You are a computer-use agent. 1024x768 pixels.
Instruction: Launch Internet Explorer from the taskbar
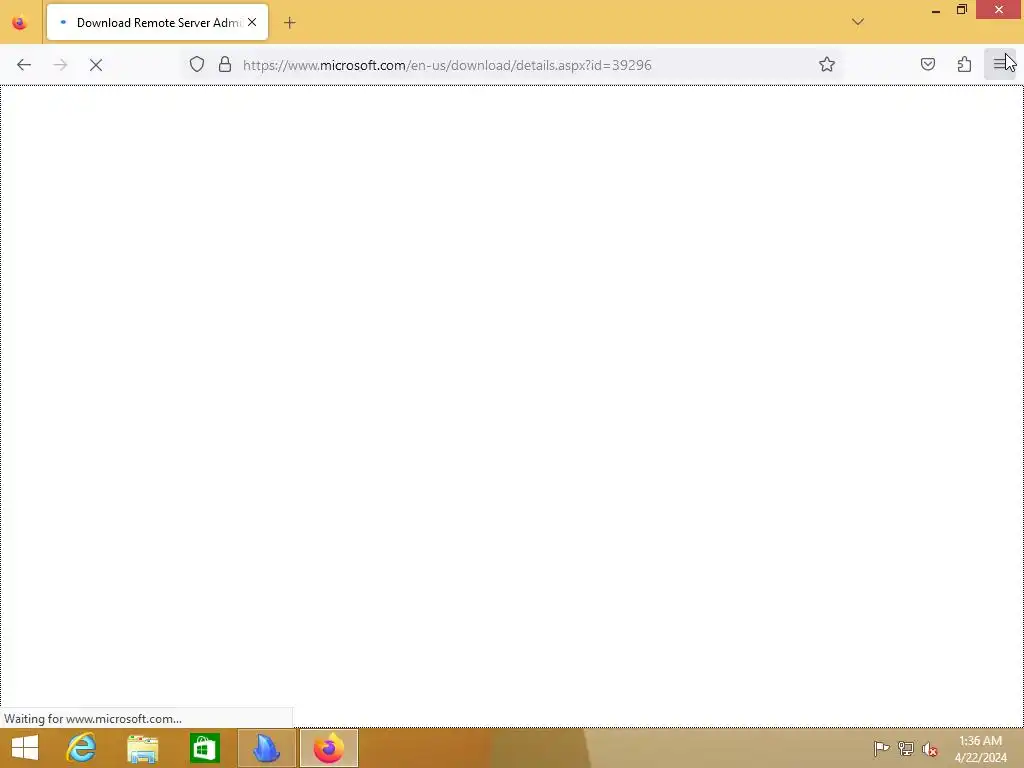pyautogui.click(x=81, y=748)
